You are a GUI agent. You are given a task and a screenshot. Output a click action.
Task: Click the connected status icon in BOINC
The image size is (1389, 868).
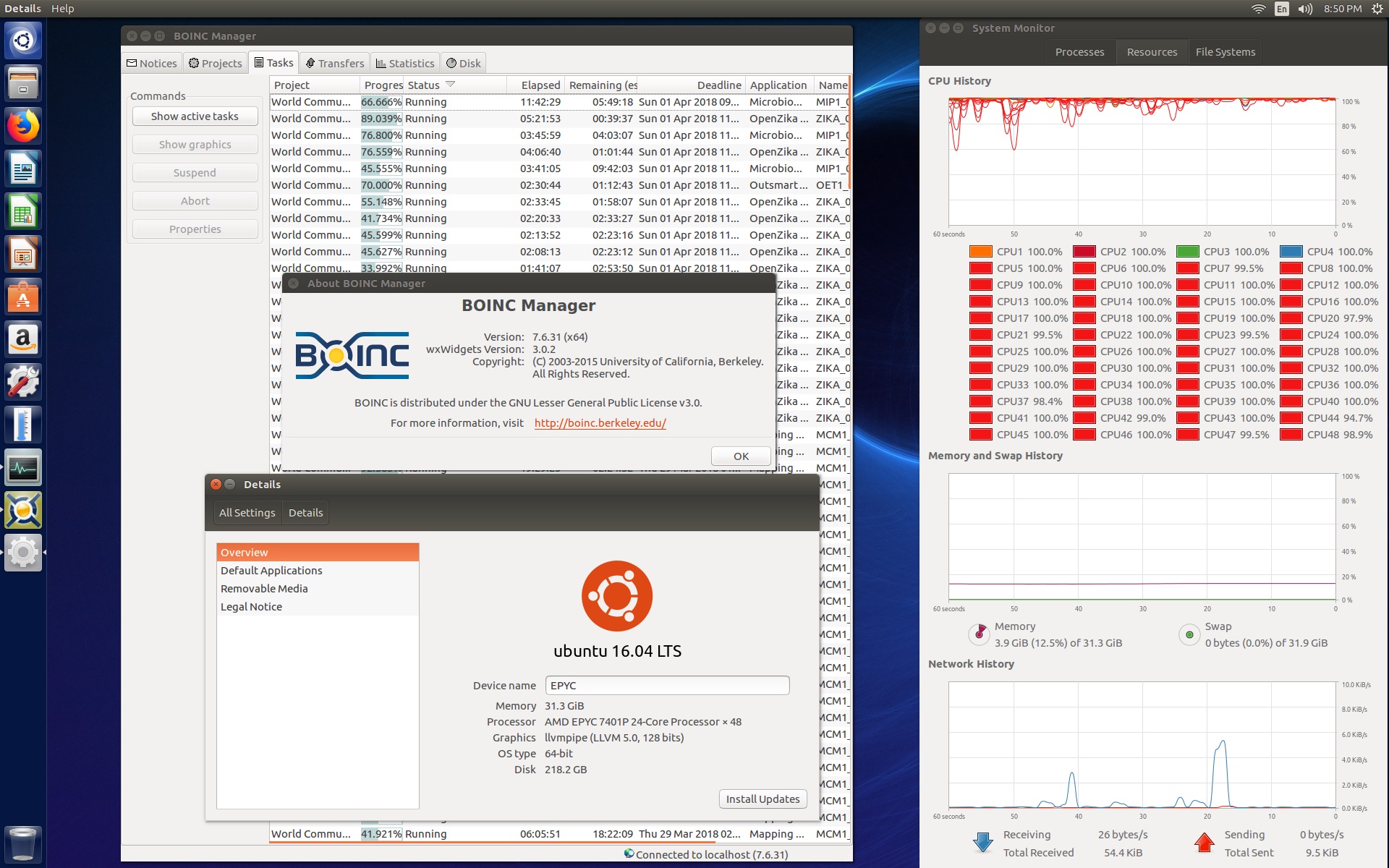point(629,854)
